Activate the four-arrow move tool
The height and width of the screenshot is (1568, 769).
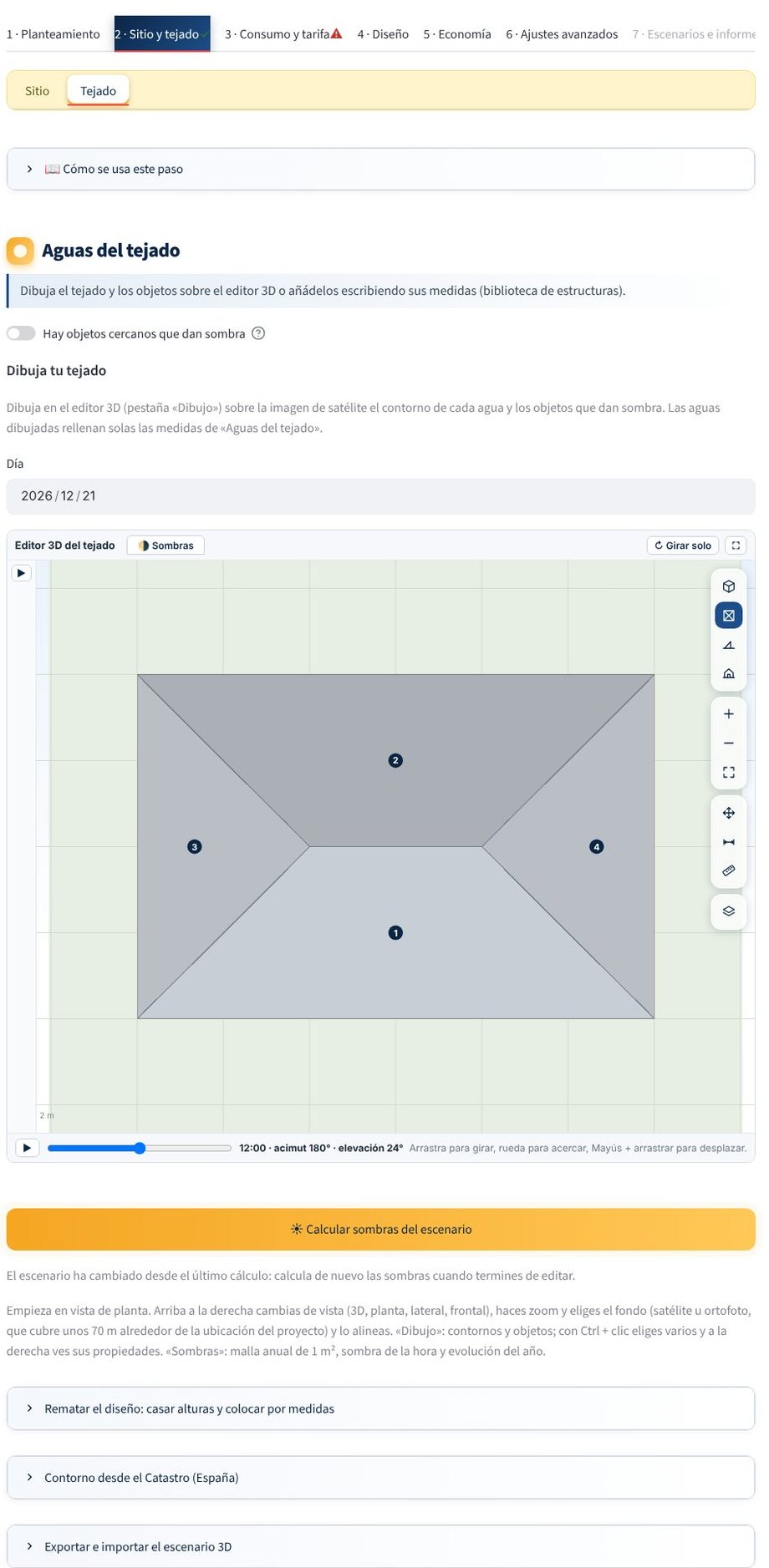point(728,813)
